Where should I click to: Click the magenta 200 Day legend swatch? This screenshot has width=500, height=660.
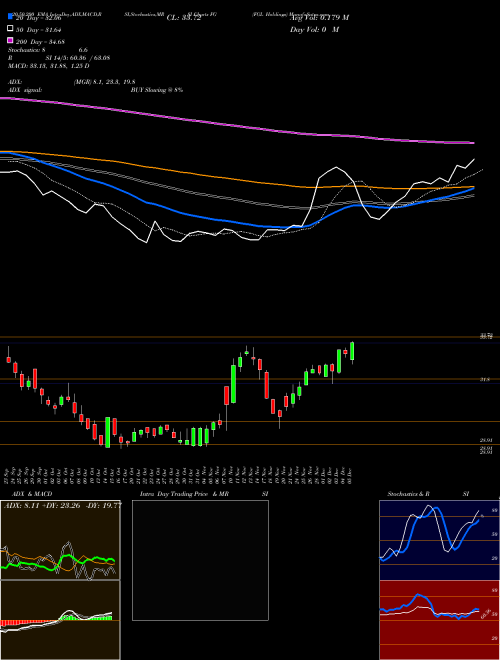click(x=10, y=41)
